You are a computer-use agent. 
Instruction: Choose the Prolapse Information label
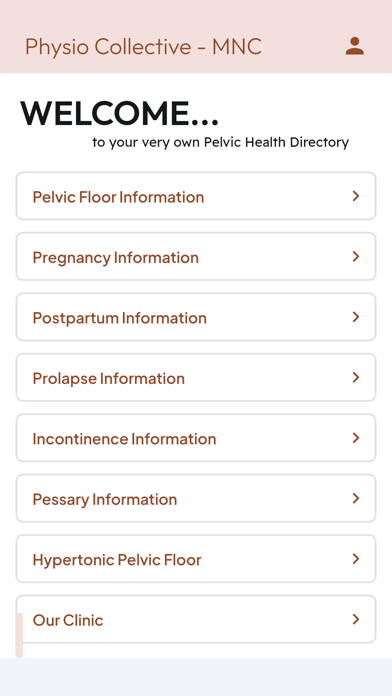coord(109,379)
